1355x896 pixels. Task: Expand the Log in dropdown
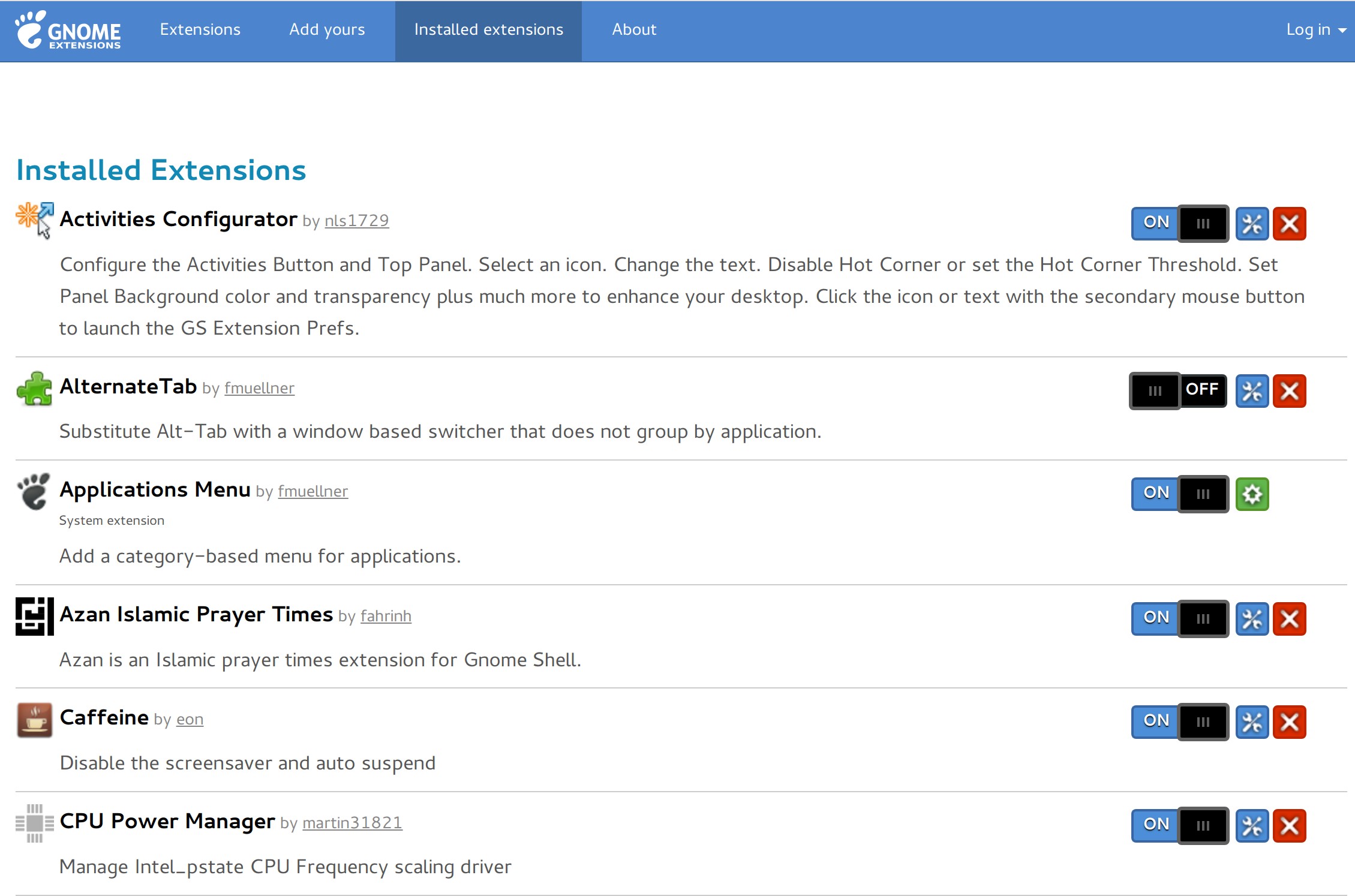[1316, 30]
